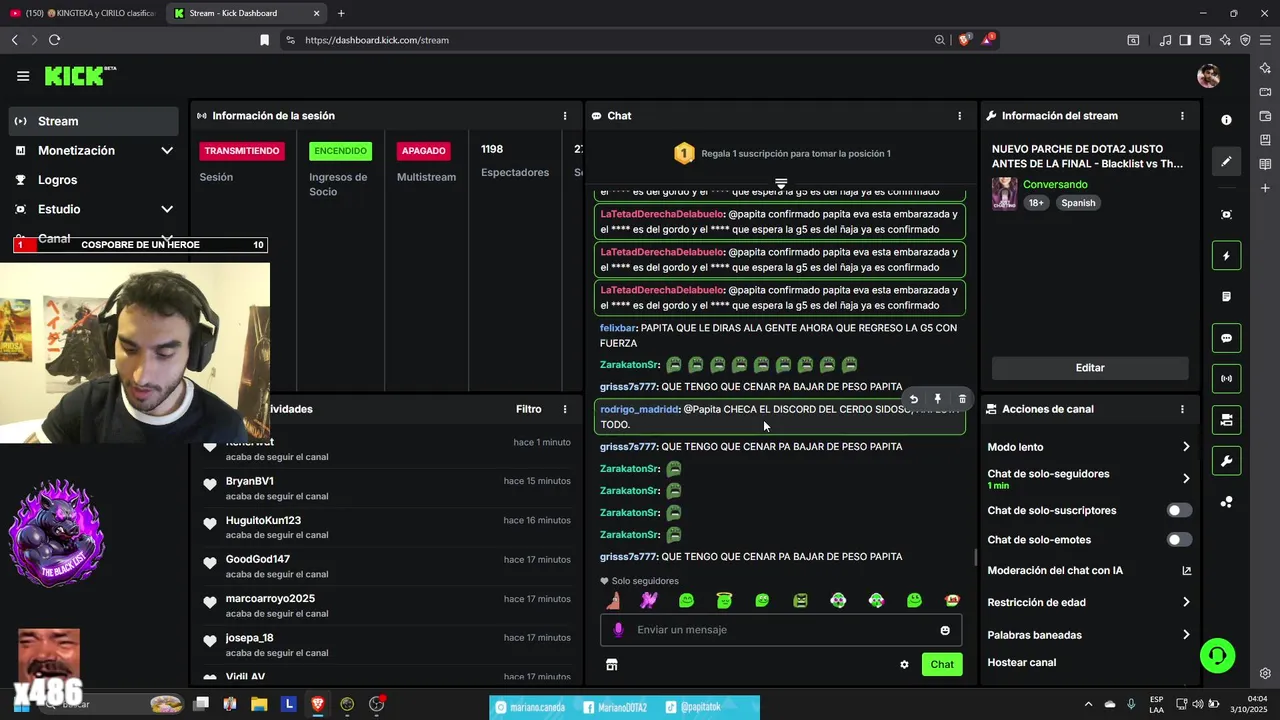1280x720 pixels.
Task: Open the shop icon below message box
Action: click(612, 664)
